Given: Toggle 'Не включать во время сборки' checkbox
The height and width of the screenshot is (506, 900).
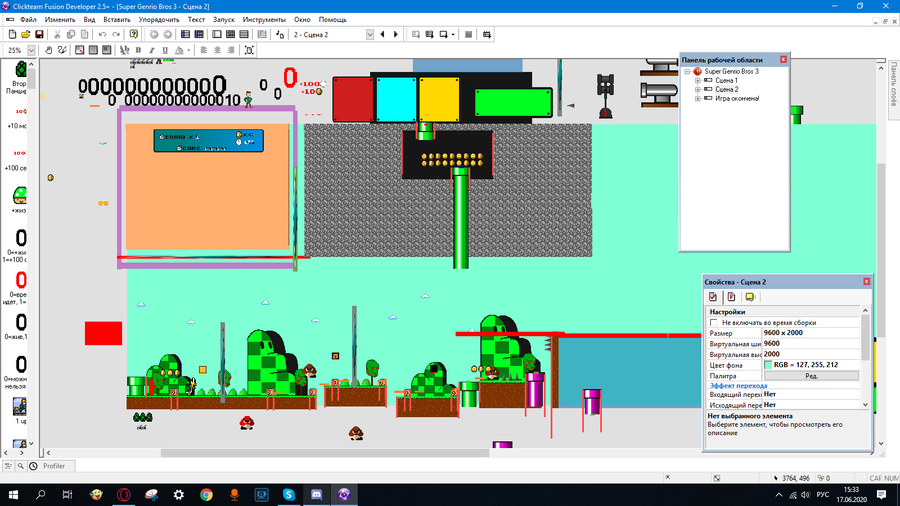Looking at the screenshot, I should [x=713, y=322].
